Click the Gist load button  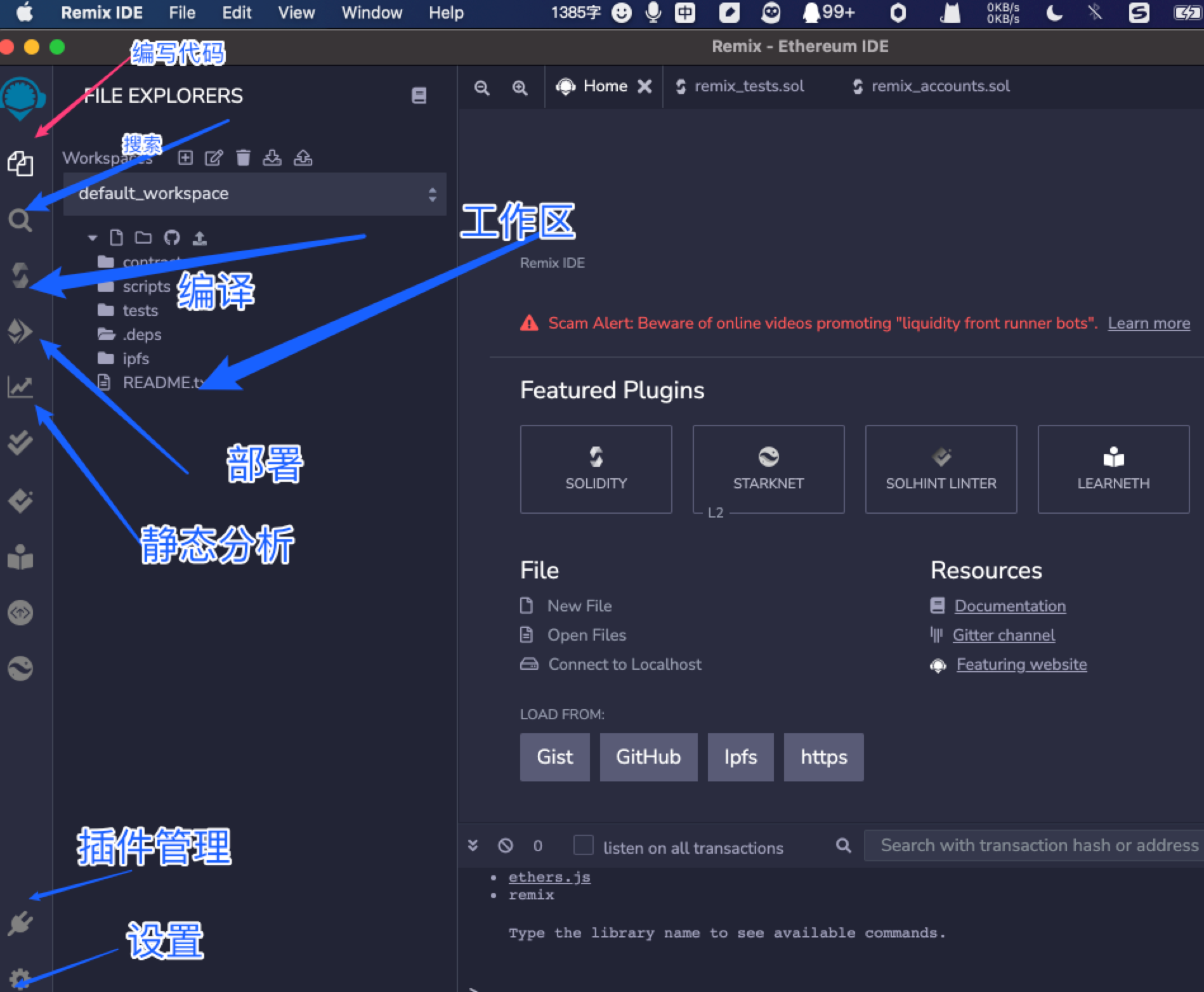click(555, 757)
